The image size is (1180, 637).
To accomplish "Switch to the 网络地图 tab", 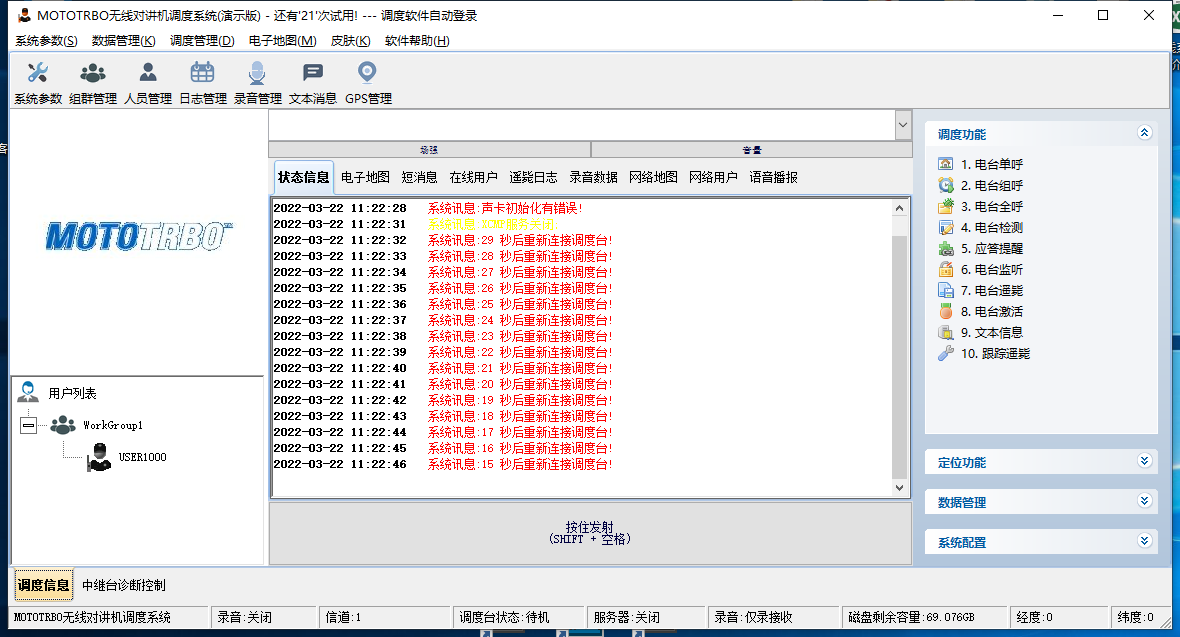I will pyautogui.click(x=653, y=178).
